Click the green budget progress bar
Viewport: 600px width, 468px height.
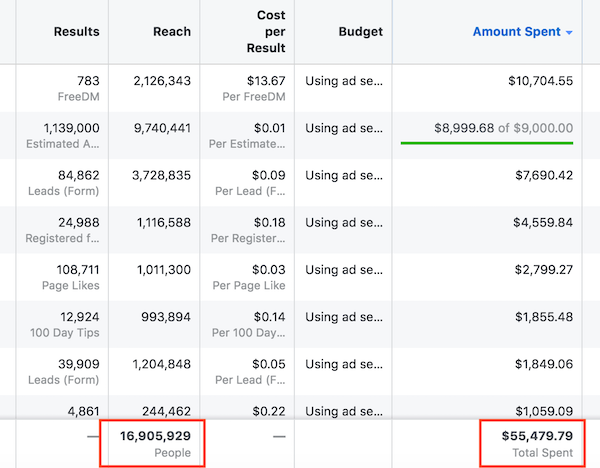pyautogui.click(x=487, y=143)
